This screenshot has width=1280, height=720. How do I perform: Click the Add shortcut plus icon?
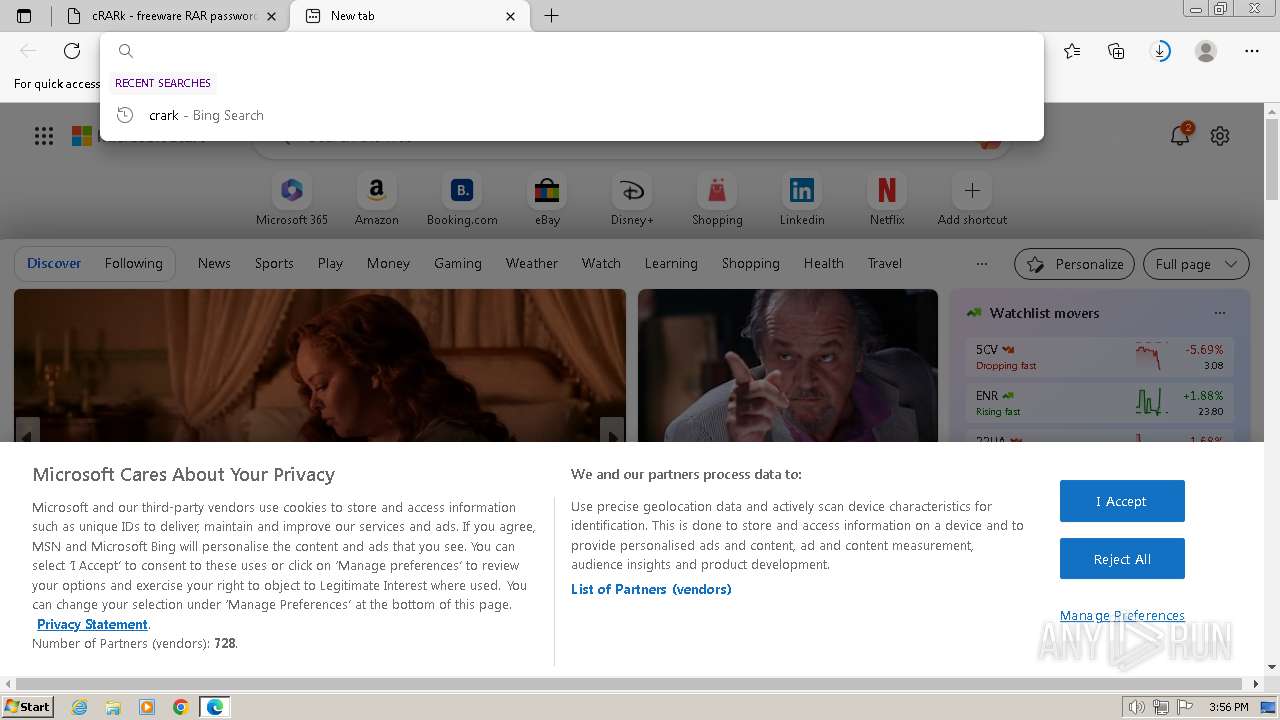pos(972,190)
